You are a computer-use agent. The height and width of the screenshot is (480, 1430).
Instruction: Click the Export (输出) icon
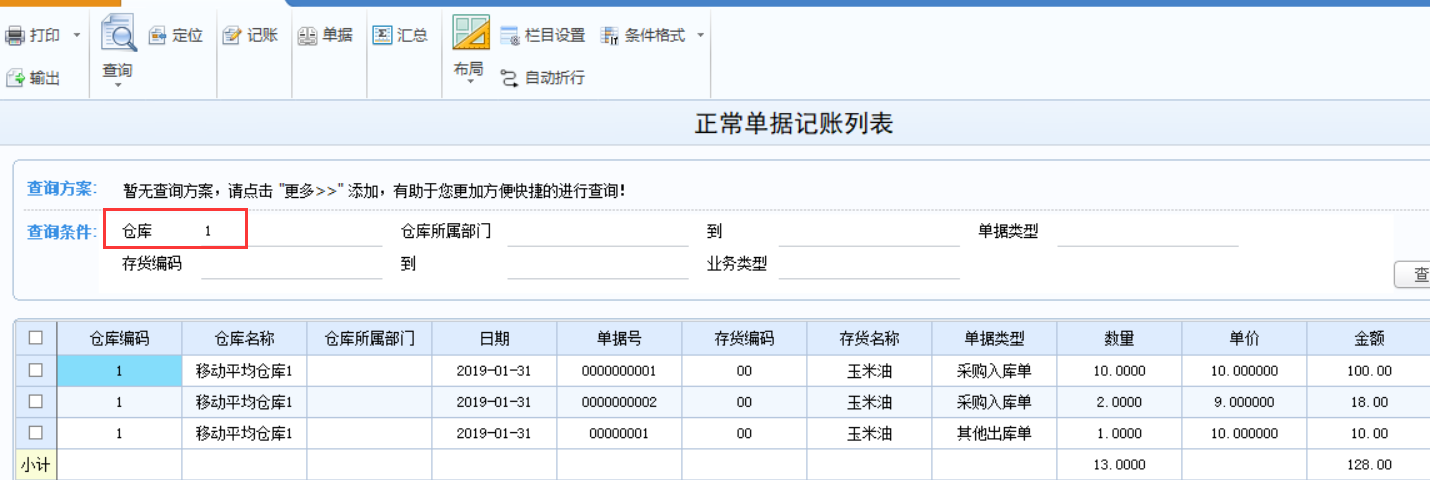pyautogui.click(x=15, y=78)
